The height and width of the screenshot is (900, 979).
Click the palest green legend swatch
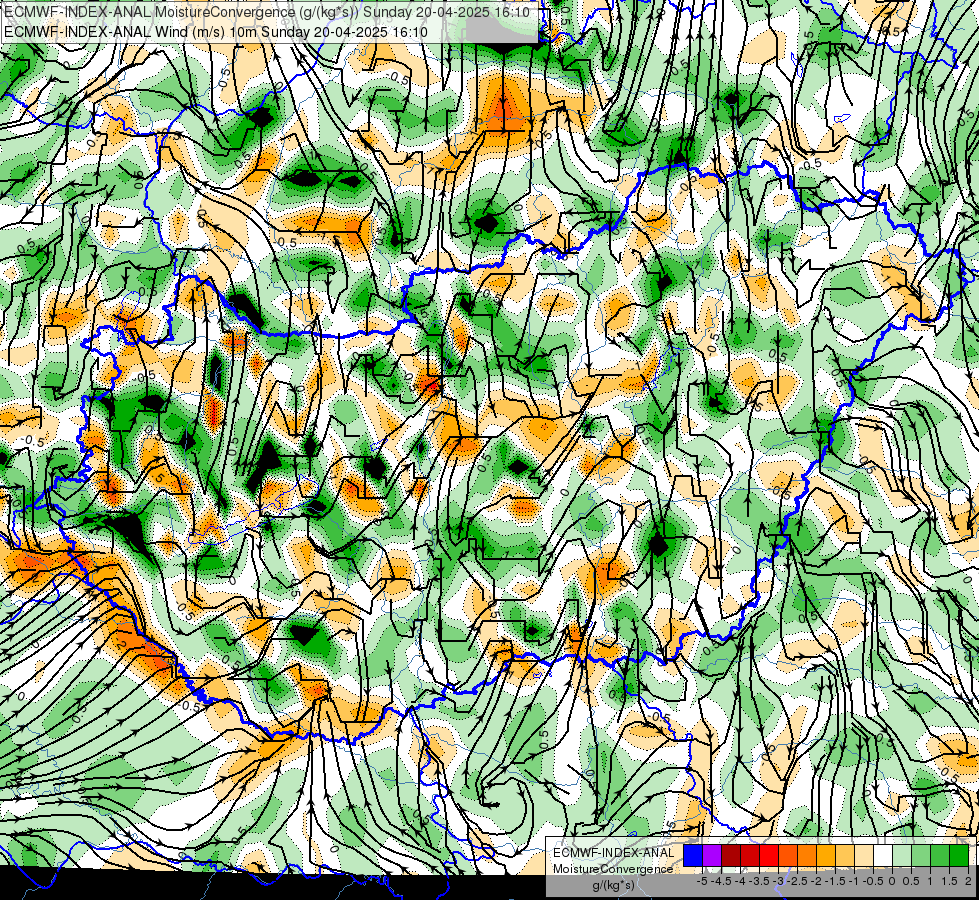click(x=902, y=856)
